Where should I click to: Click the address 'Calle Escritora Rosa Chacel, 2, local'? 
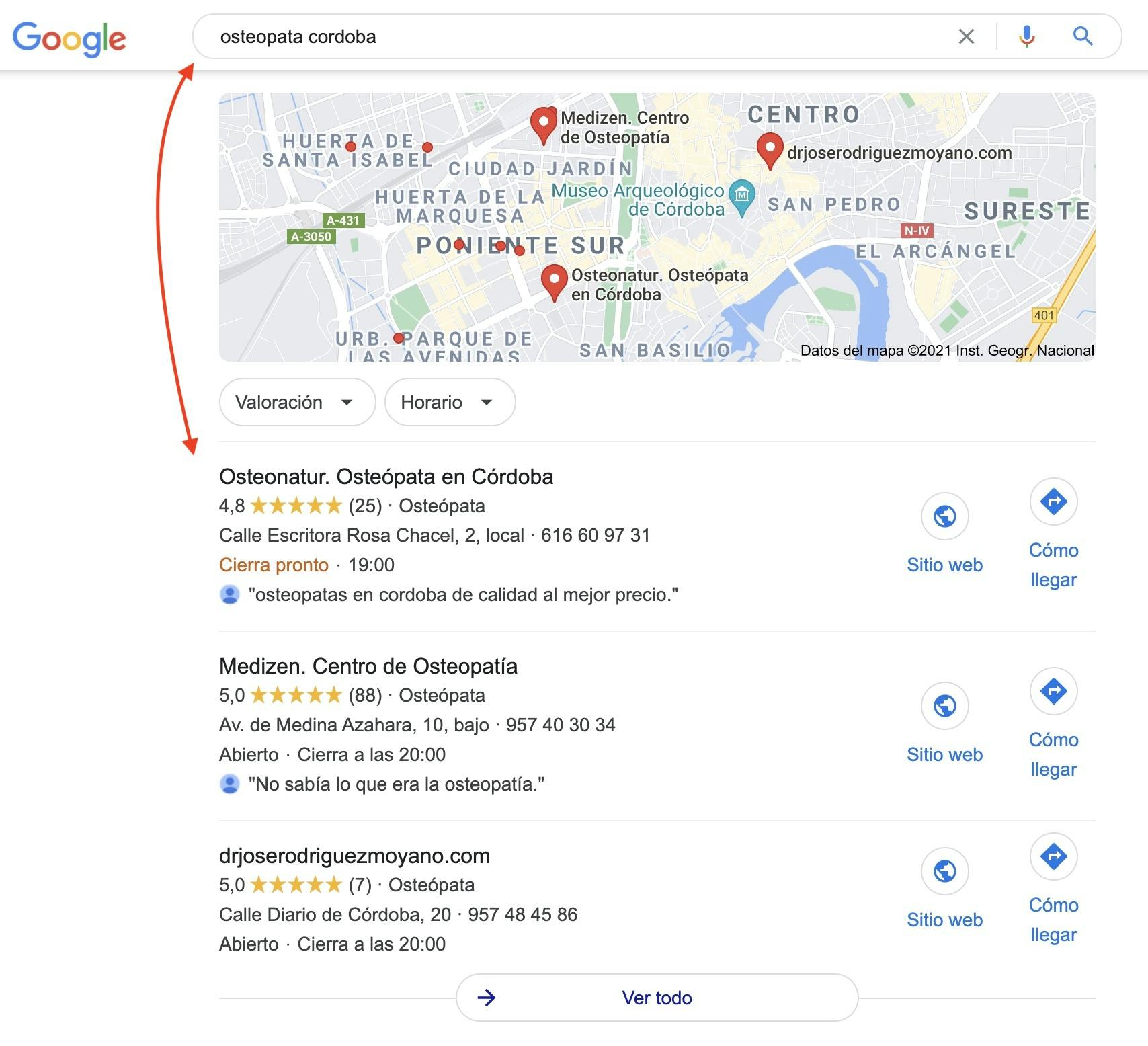click(x=372, y=535)
